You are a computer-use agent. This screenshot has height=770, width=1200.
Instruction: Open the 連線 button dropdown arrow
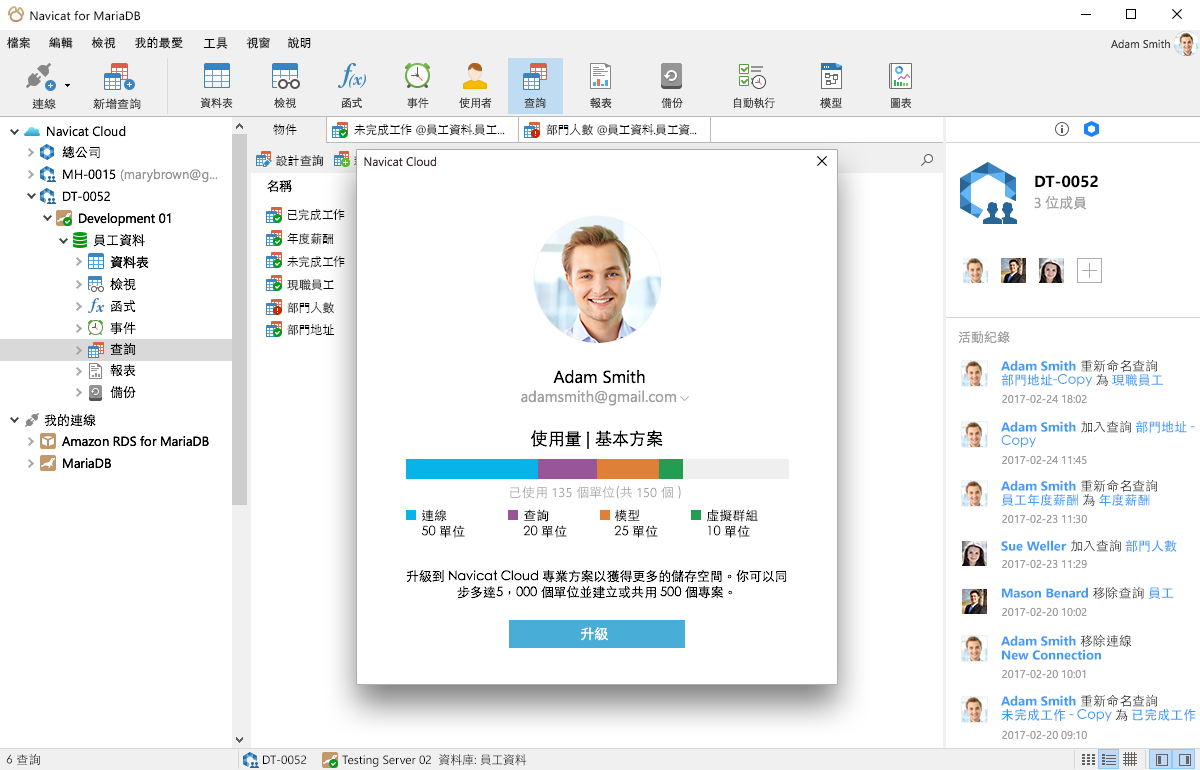pos(67,86)
